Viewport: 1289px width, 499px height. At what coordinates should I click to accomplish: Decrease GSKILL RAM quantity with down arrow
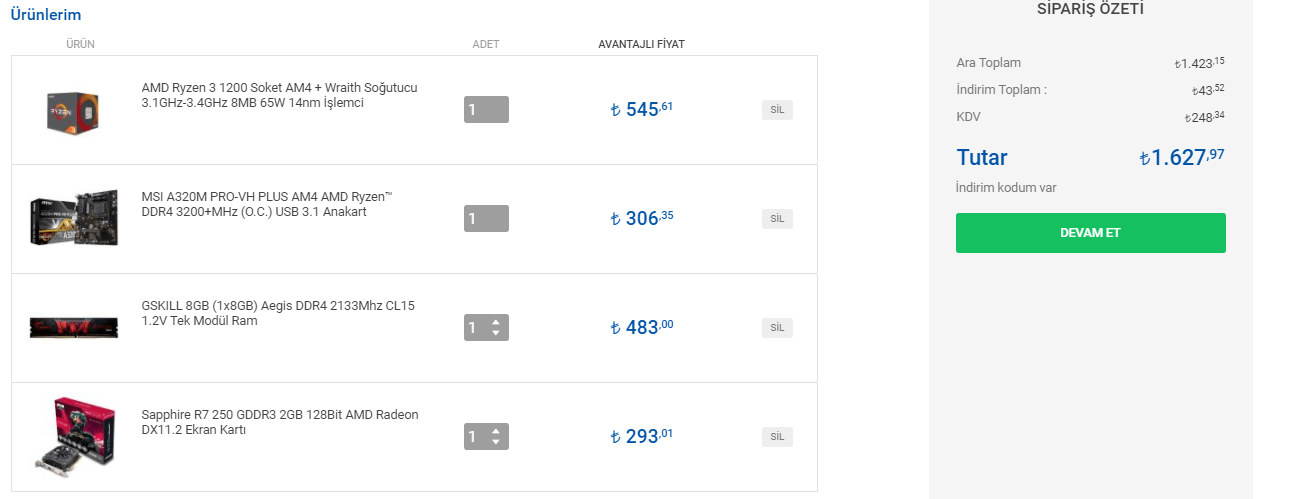[495, 333]
